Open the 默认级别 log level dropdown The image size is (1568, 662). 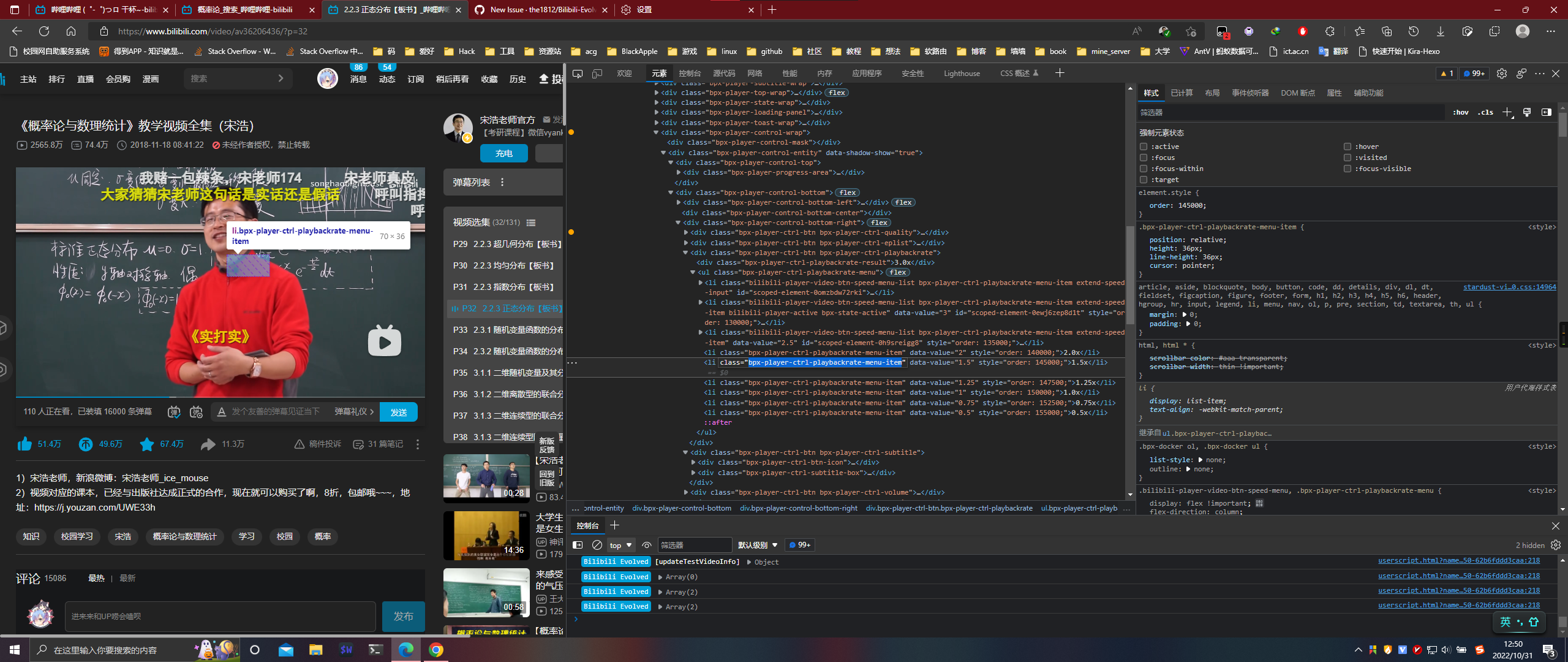pos(757,545)
